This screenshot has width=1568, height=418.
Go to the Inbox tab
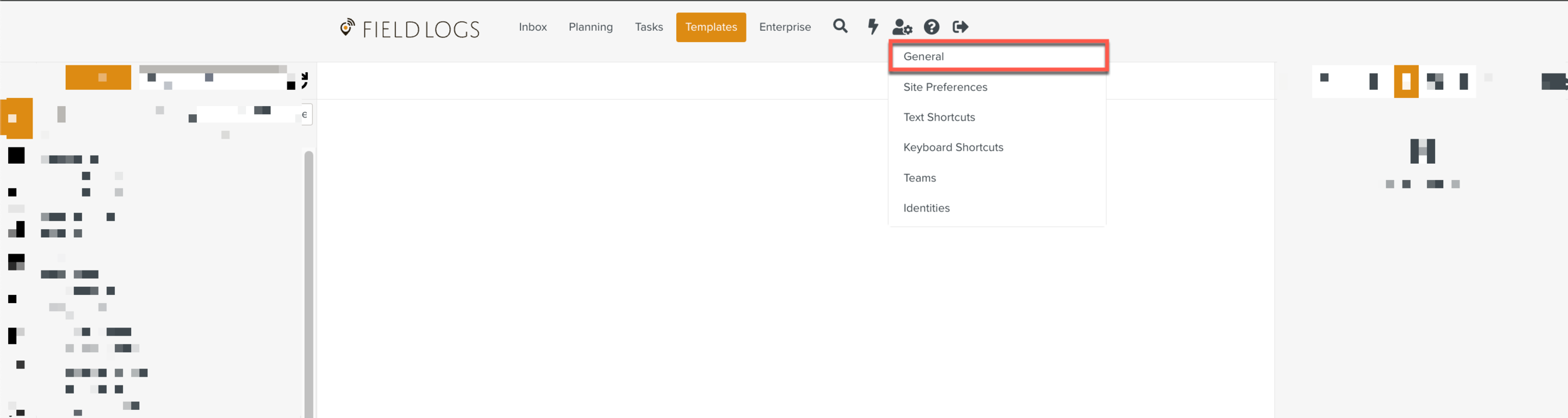532,27
